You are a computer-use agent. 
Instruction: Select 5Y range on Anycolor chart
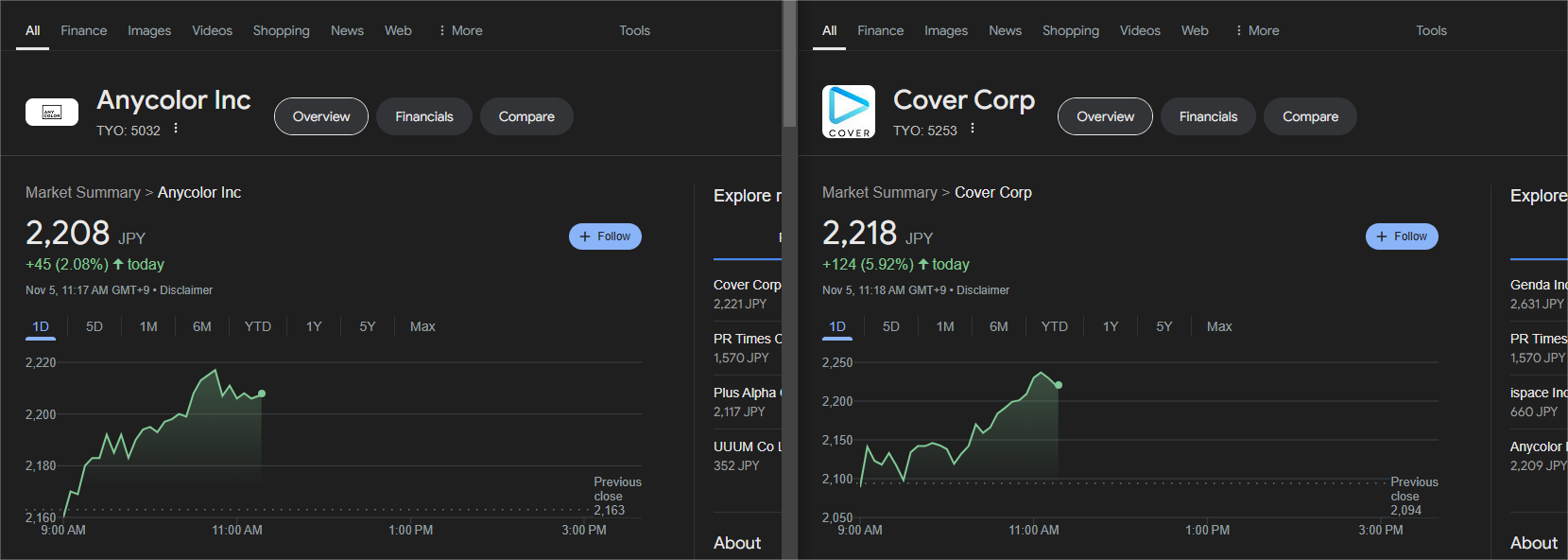tap(368, 326)
